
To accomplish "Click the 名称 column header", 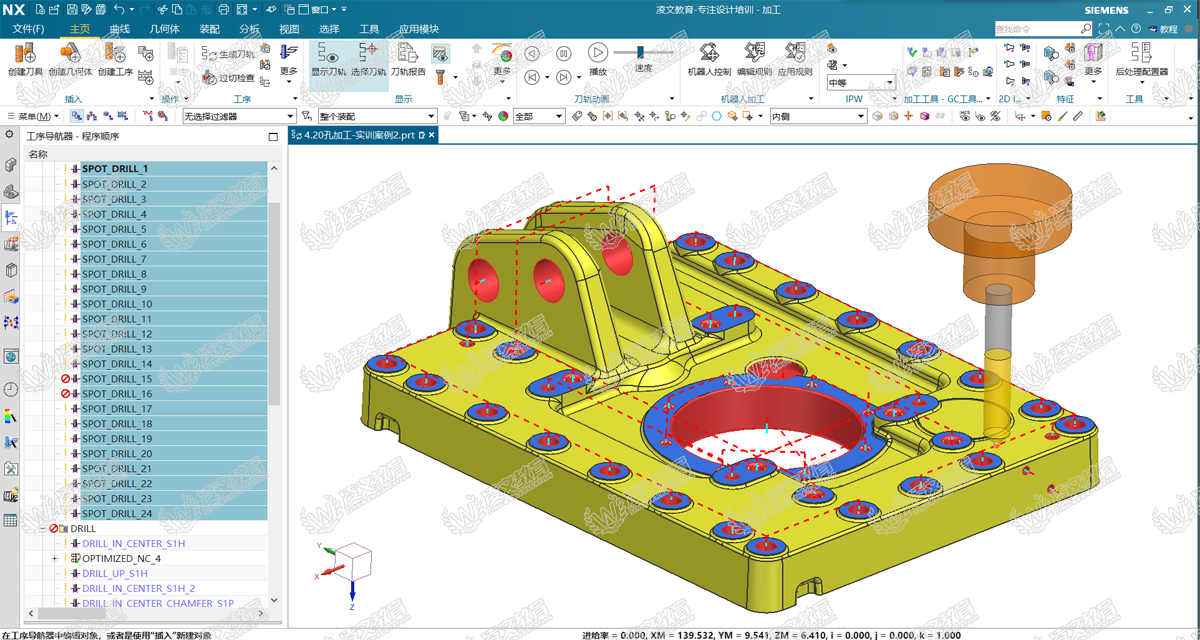I will click(x=38, y=154).
